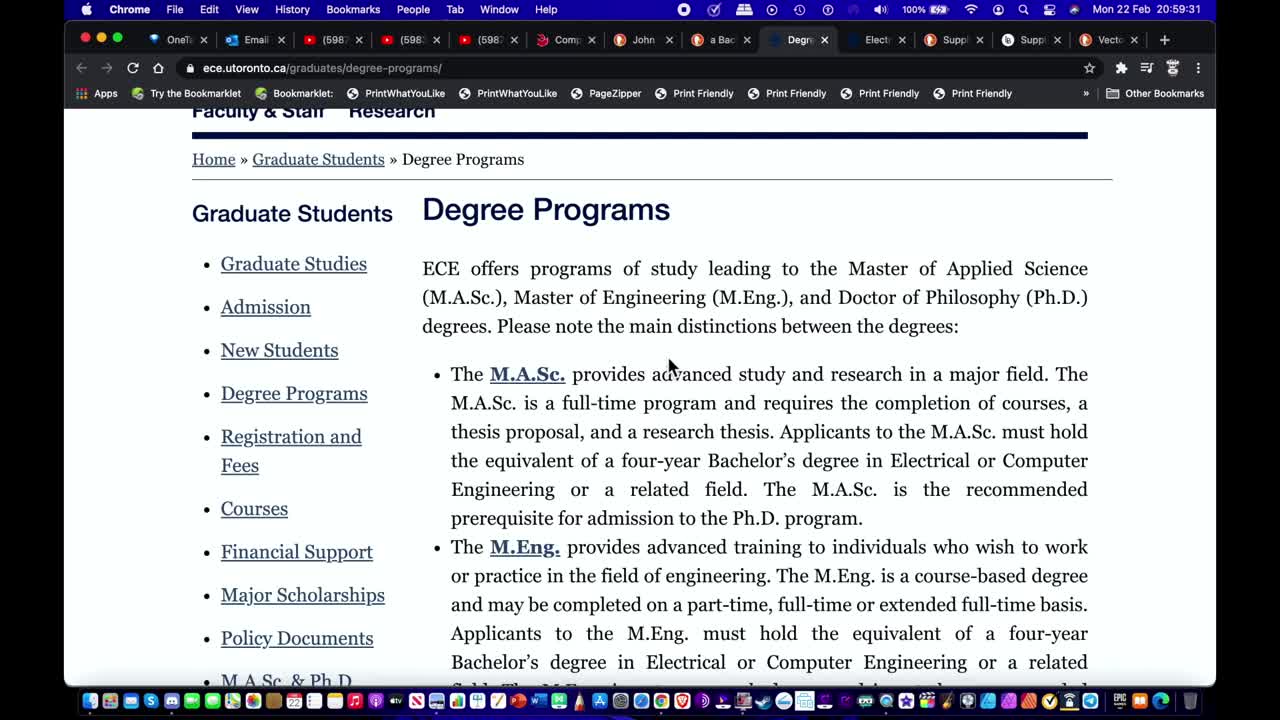The height and width of the screenshot is (720, 1280).
Task: Open the media control playlist icon in toolbar
Action: [1147, 68]
